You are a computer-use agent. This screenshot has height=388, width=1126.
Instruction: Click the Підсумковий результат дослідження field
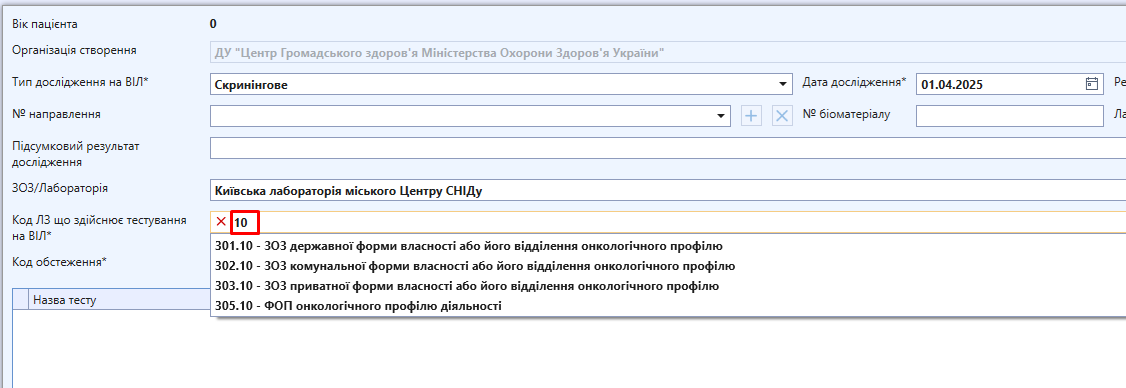click(x=668, y=148)
